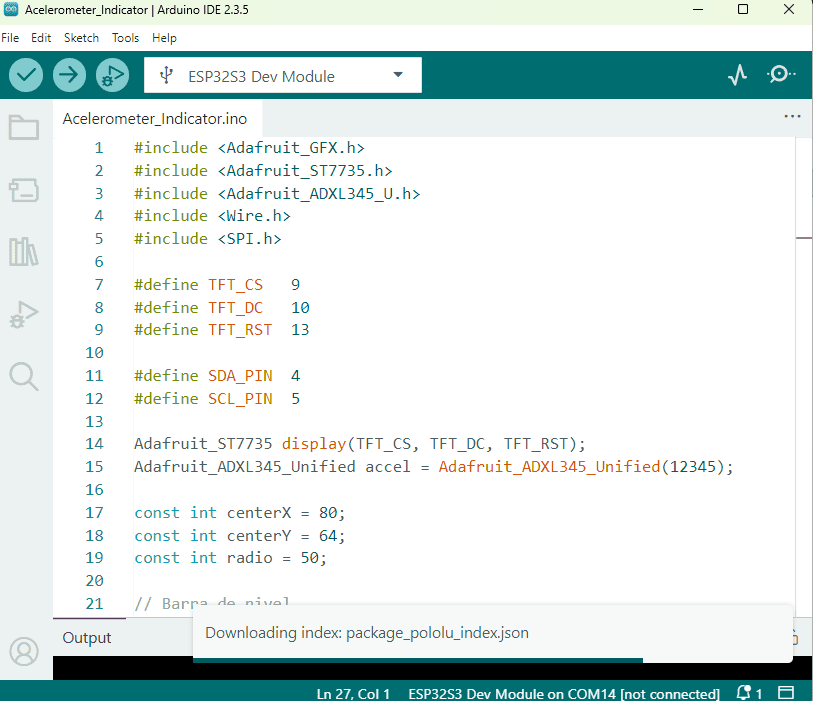Minimize the Arduino IDE window

point(698,9)
